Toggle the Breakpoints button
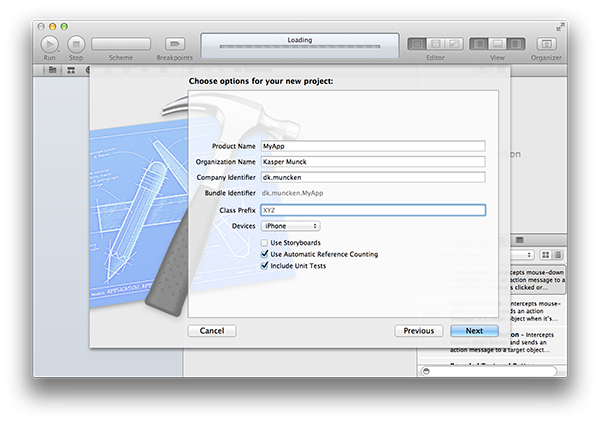 coord(175,44)
